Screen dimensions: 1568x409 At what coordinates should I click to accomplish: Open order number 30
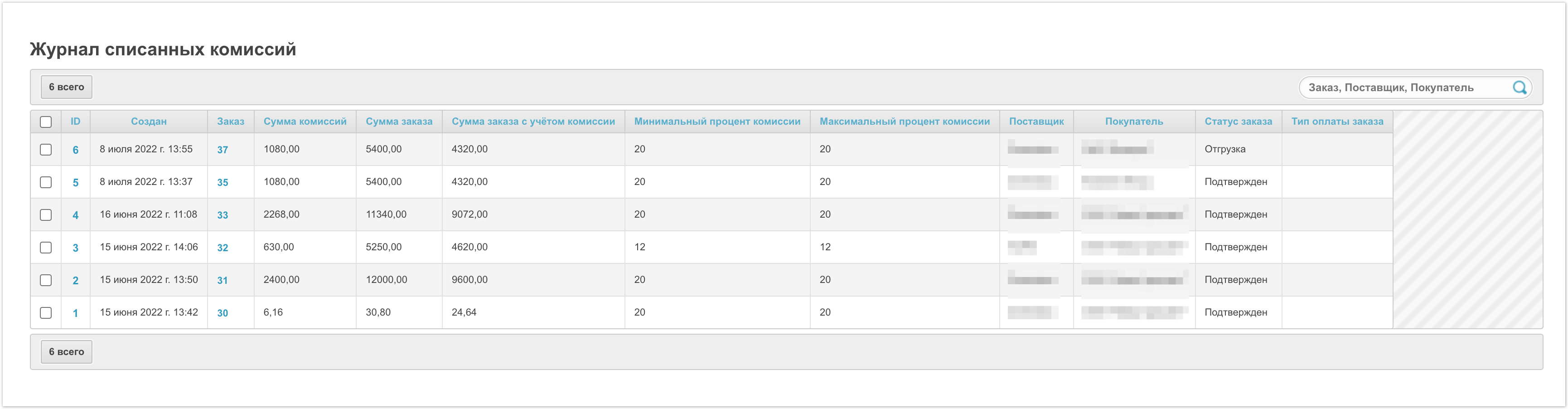click(223, 313)
